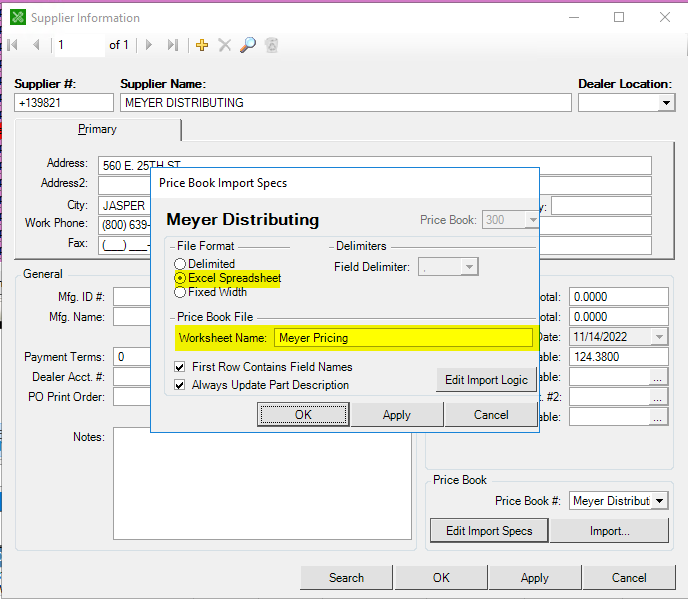This screenshot has height=599, width=688.
Task: Click the grayed-out trash icon
Action: [x=272, y=45]
